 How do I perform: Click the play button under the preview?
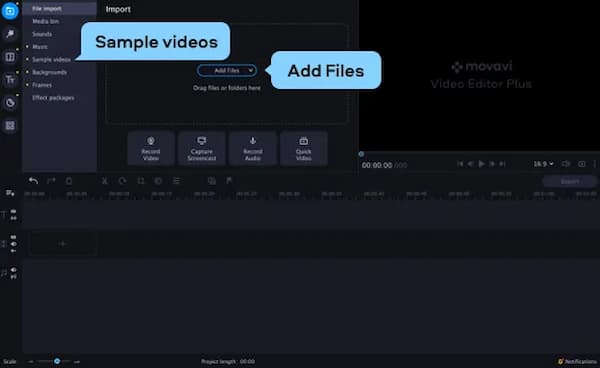click(x=481, y=164)
